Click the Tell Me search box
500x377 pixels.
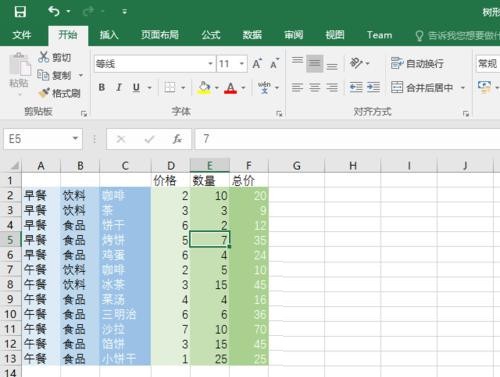click(458, 36)
